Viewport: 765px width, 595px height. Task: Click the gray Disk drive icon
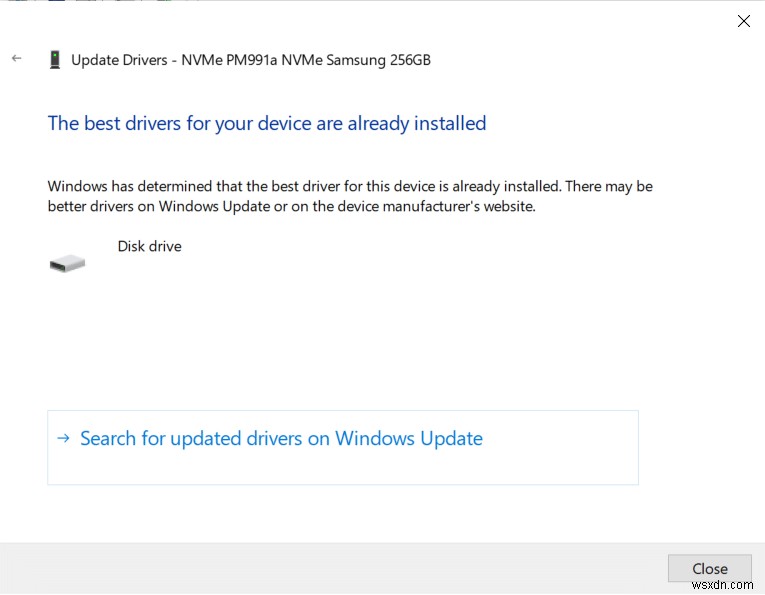[67, 263]
